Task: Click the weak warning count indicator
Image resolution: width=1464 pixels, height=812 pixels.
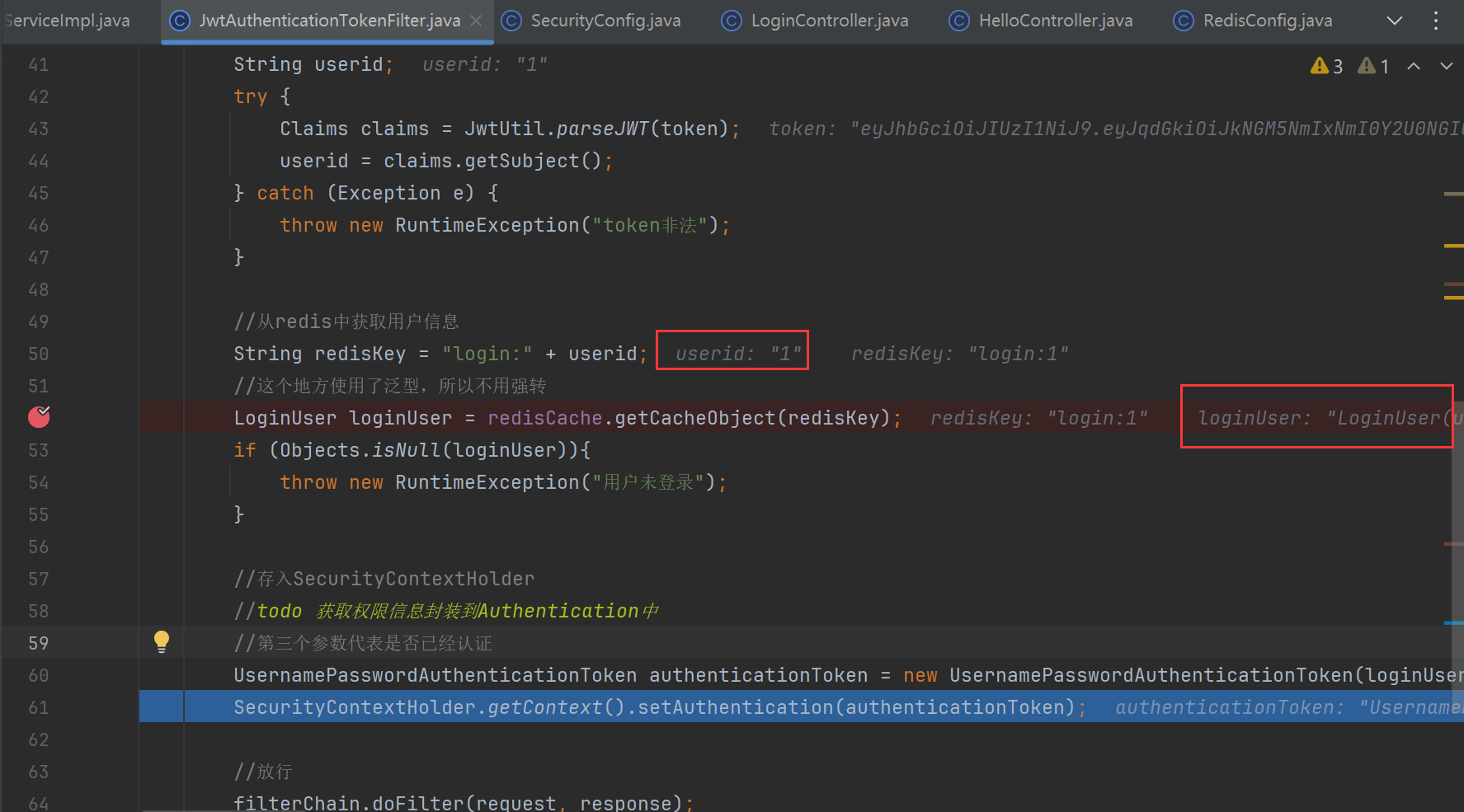Action: coord(1374,66)
